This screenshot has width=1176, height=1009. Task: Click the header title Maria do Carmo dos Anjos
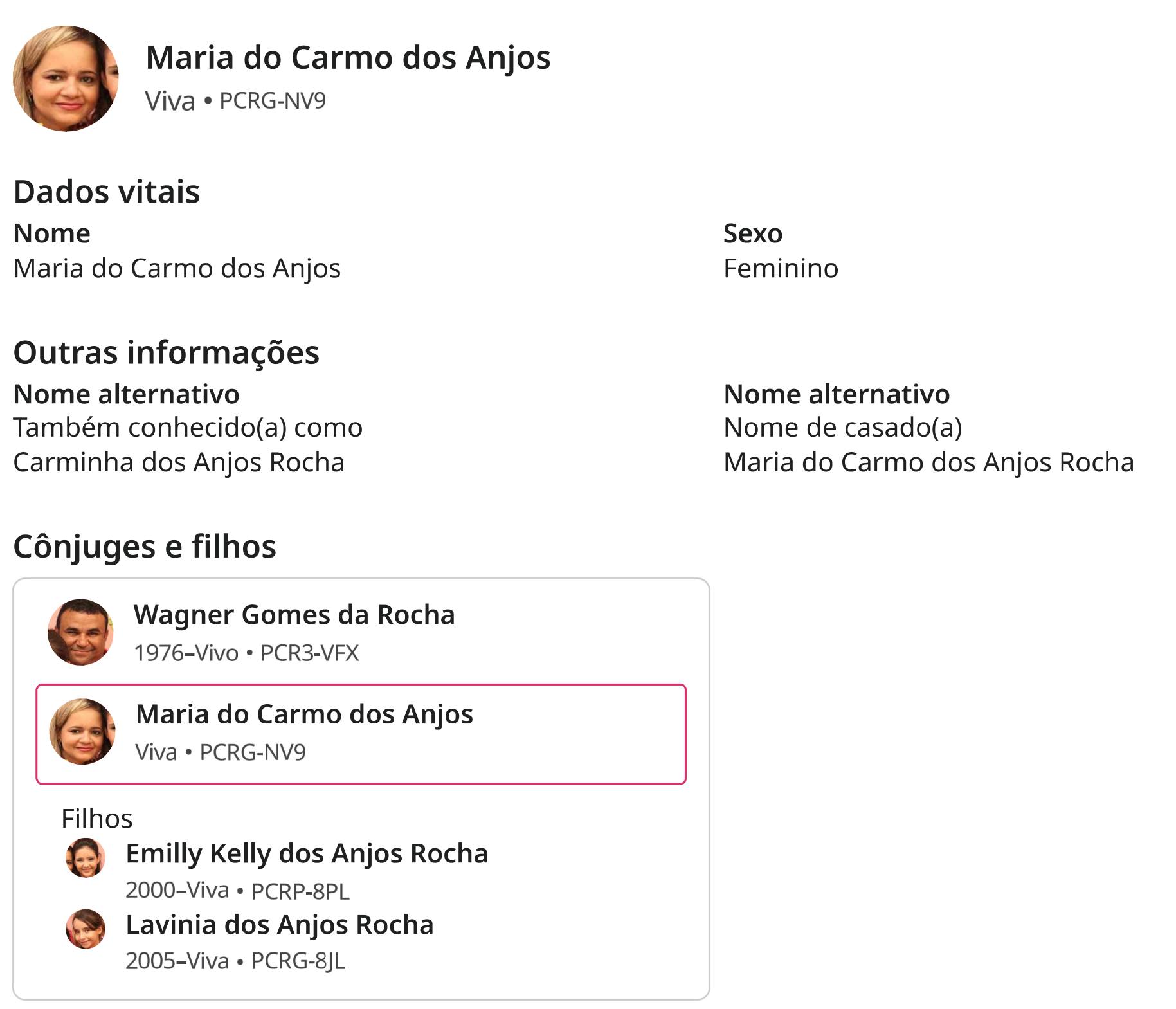[348, 58]
